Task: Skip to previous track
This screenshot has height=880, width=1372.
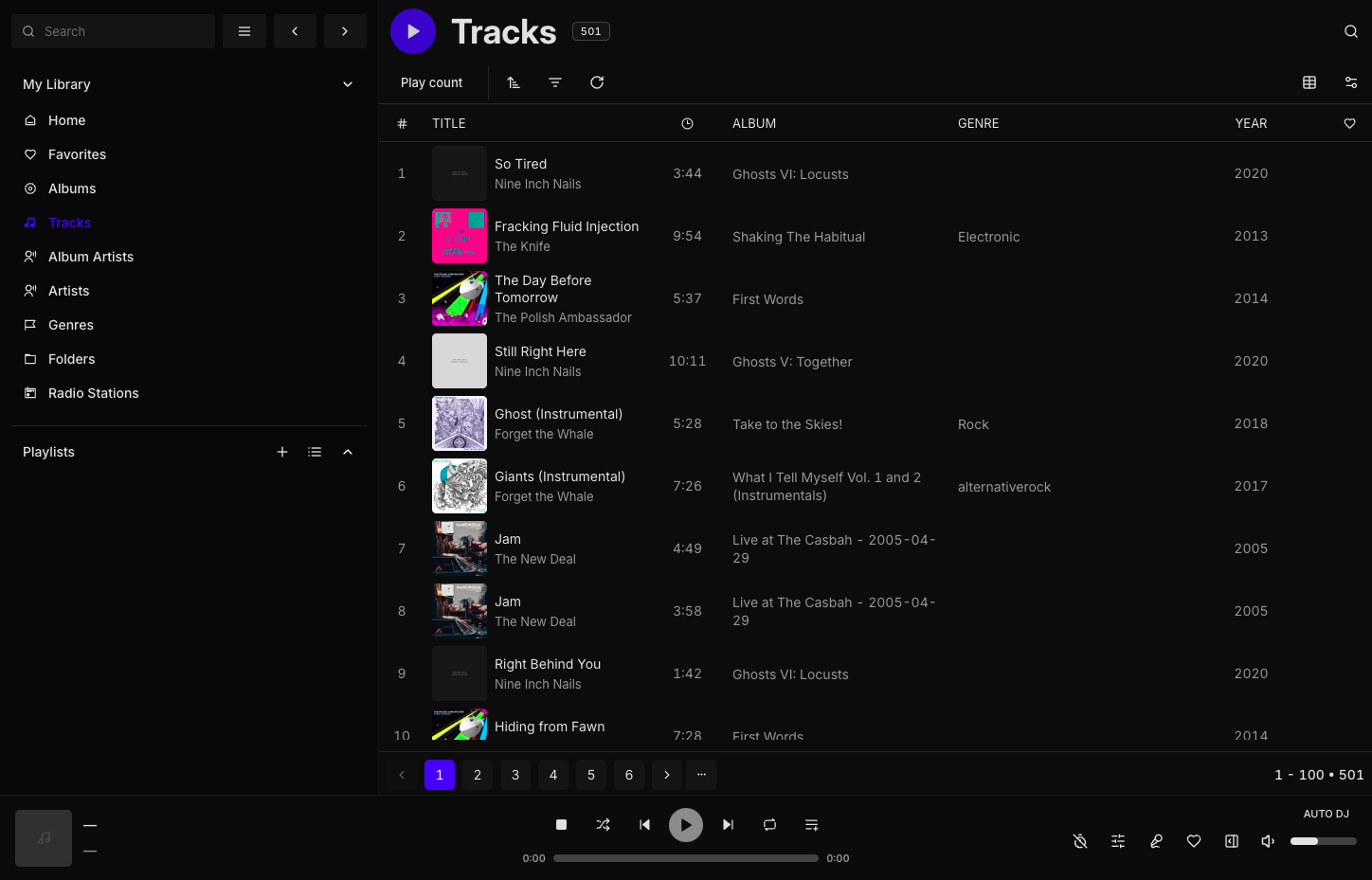Action: [x=644, y=825]
